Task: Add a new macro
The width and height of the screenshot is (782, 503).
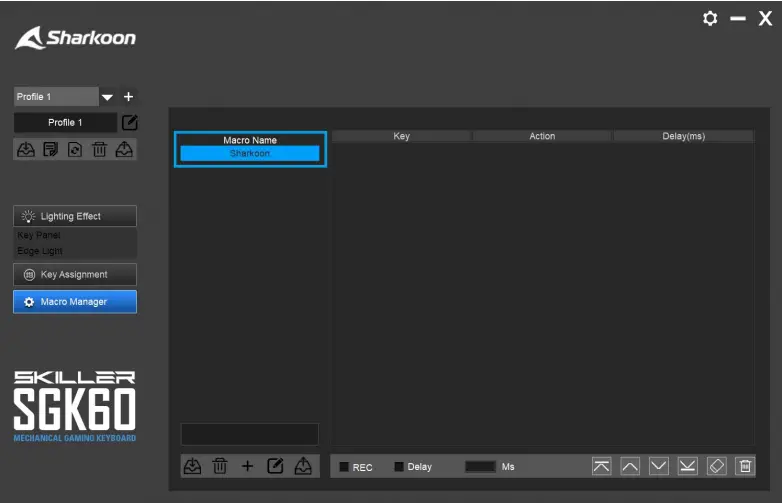Action: pos(247,467)
